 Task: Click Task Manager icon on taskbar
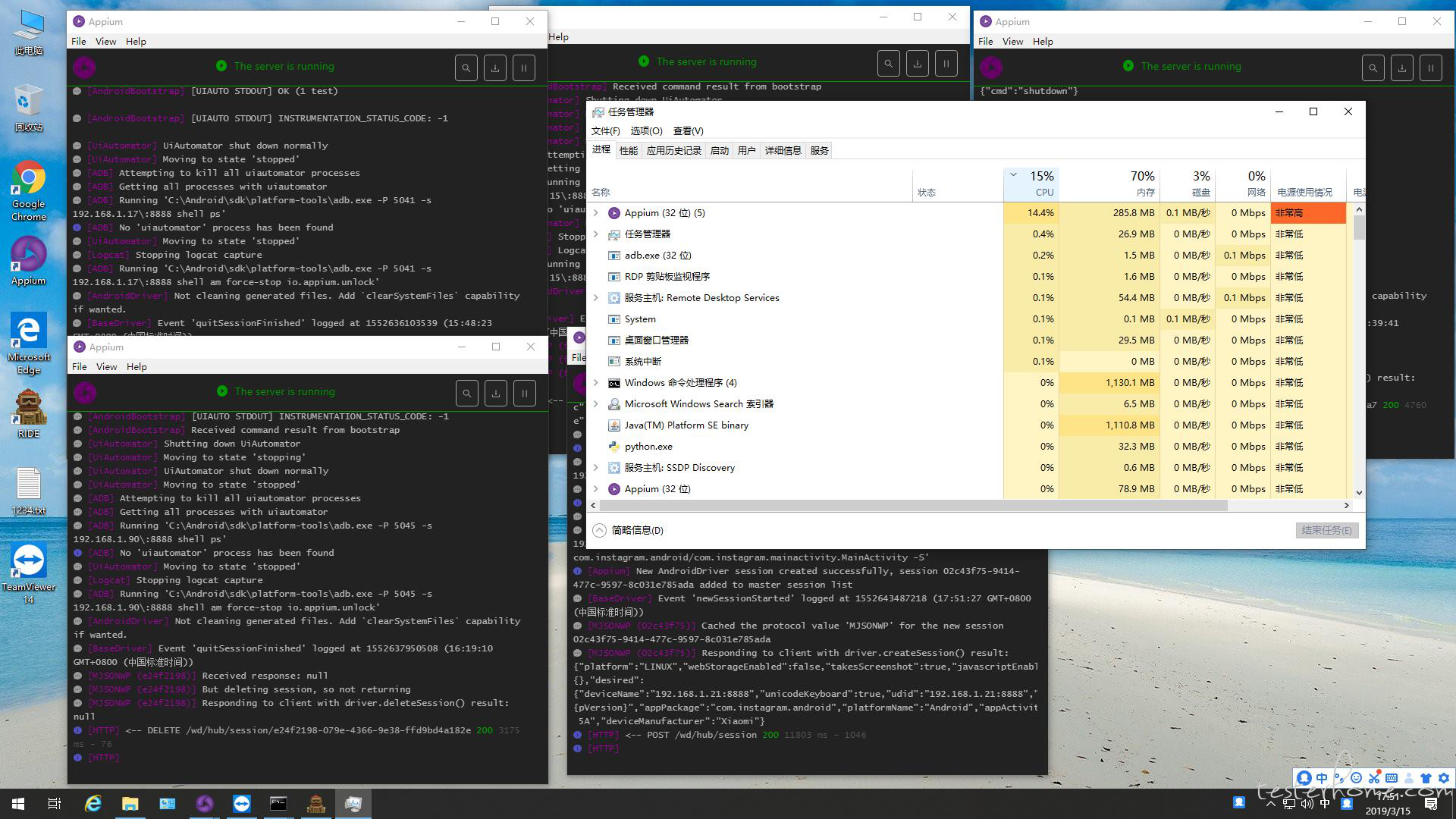pyautogui.click(x=353, y=804)
